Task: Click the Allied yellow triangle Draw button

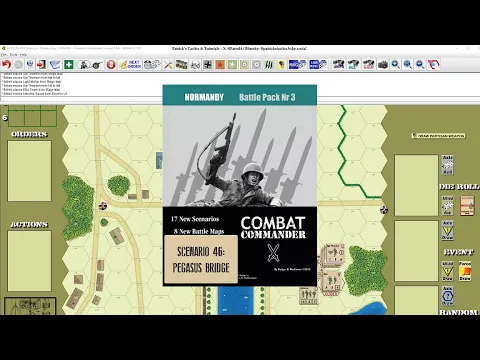Action: click(448, 271)
